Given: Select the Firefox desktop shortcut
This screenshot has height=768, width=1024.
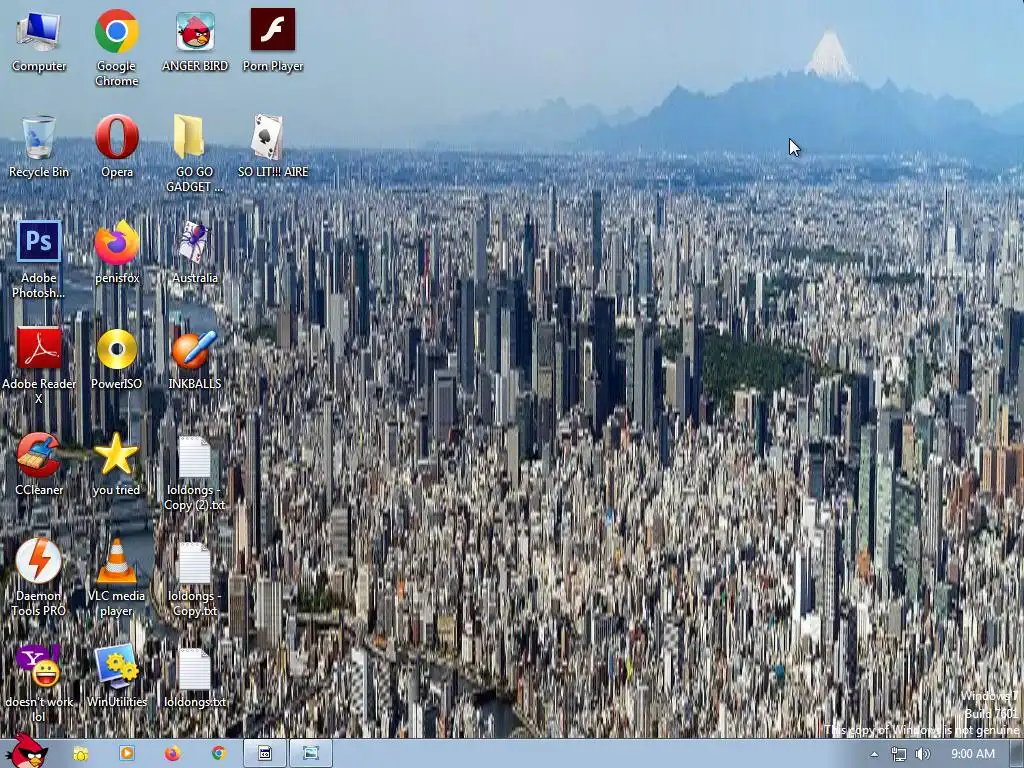Looking at the screenshot, I should [116, 252].
